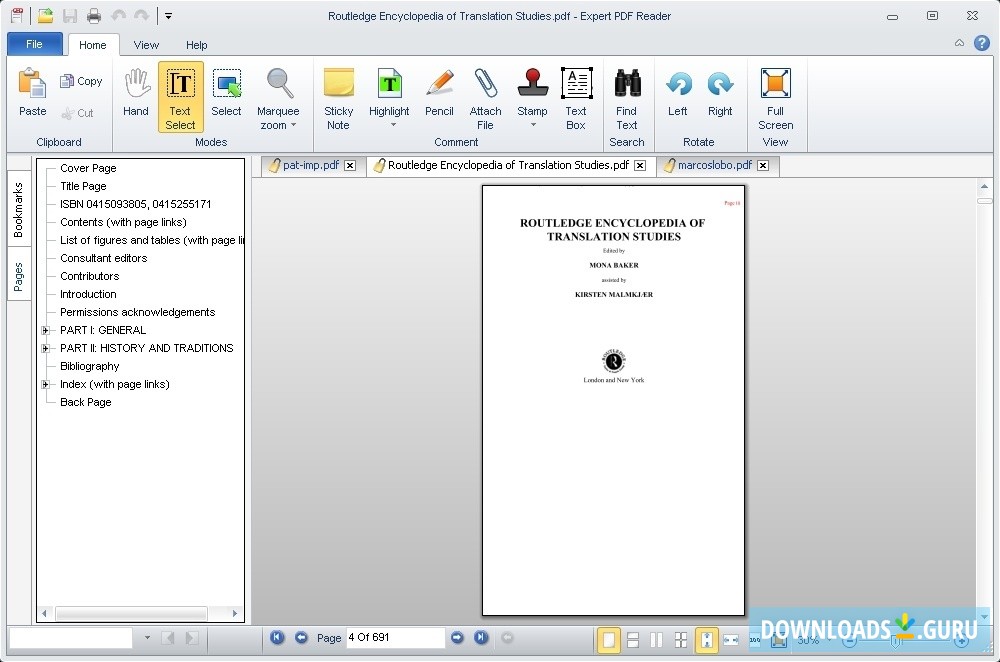The image size is (1000, 662).
Task: Select the Pencil drawing tool
Action: (439, 92)
